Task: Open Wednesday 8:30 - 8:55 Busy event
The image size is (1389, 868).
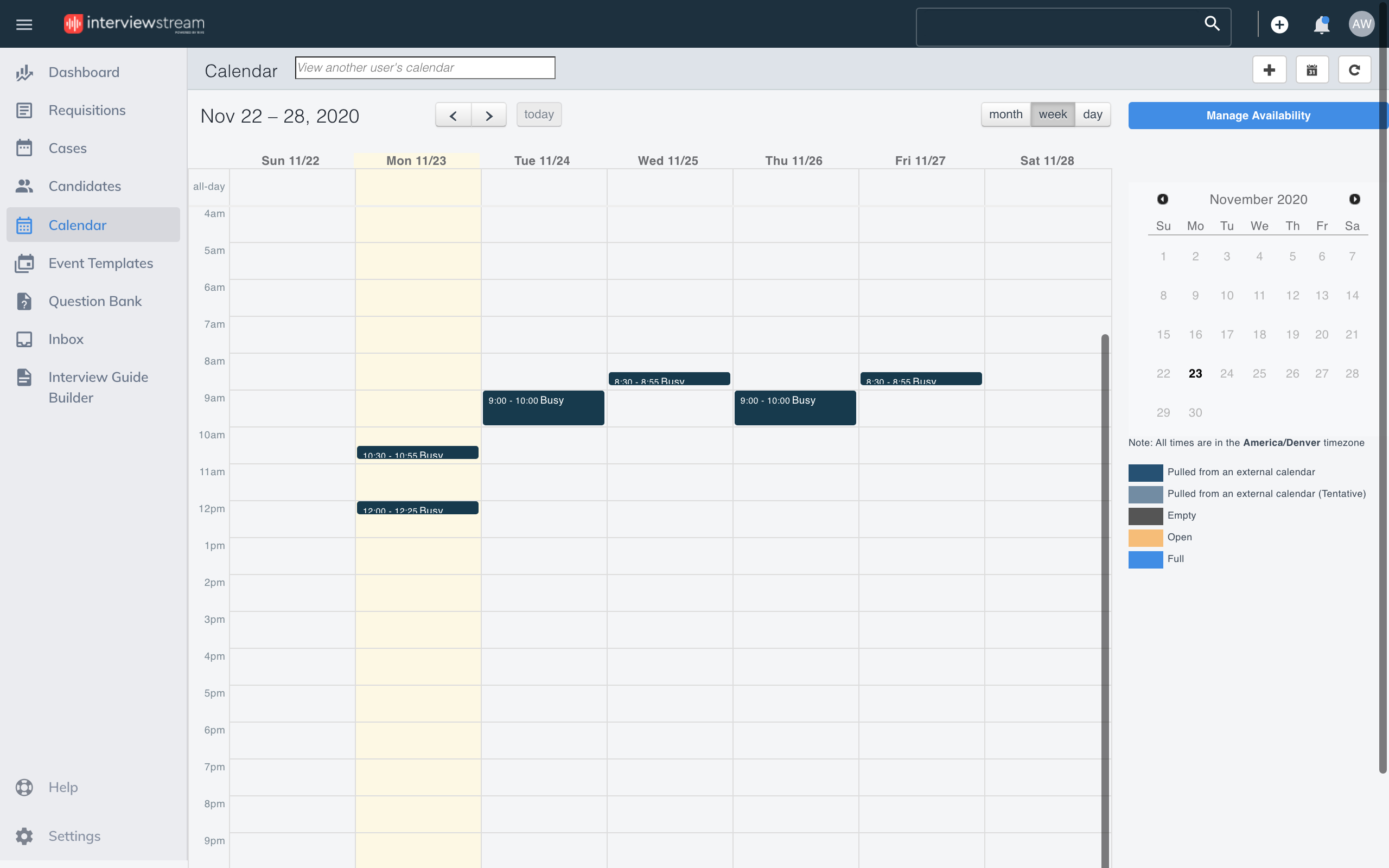Action: (669, 379)
